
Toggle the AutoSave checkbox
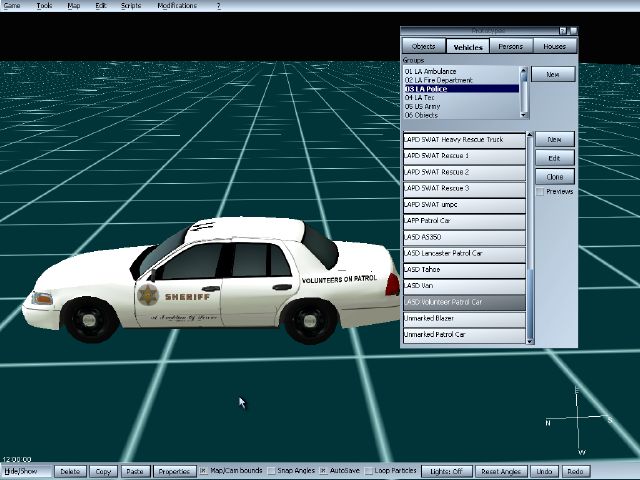point(323,471)
